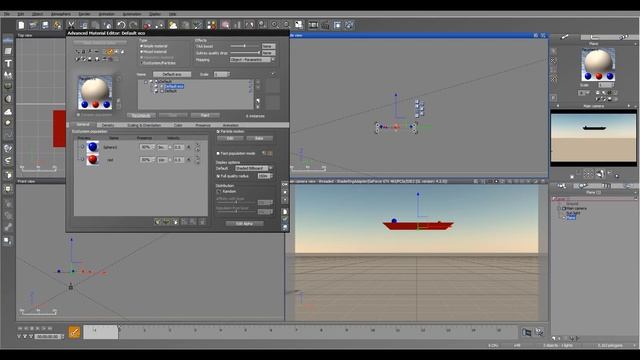The height and width of the screenshot is (360, 640).
Task: Open the Object menu
Action: point(37,14)
